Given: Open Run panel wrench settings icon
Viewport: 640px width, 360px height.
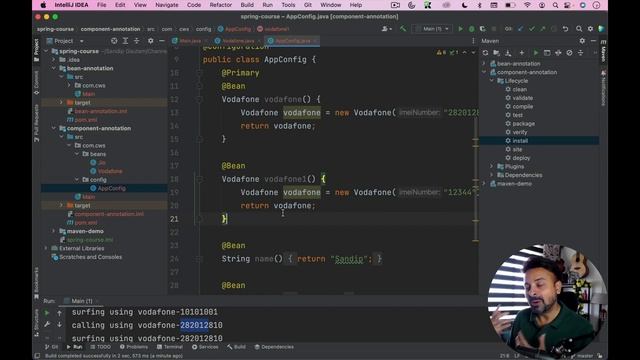Looking at the screenshot, I should click(x=47, y=324).
